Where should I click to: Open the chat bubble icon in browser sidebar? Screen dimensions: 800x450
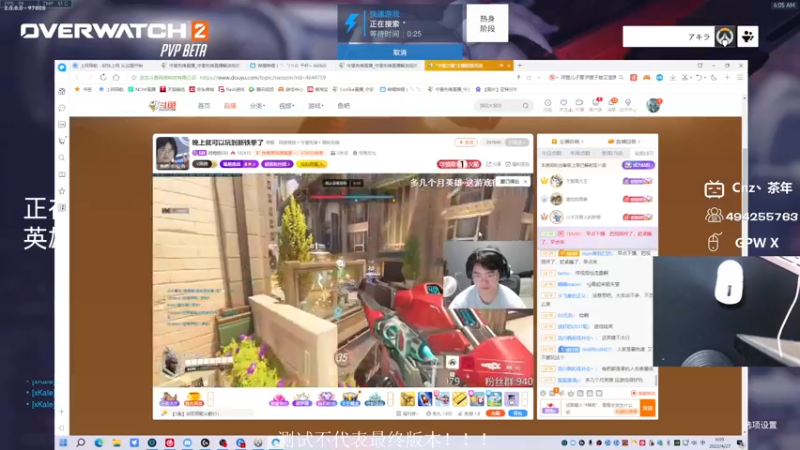pos(62,108)
